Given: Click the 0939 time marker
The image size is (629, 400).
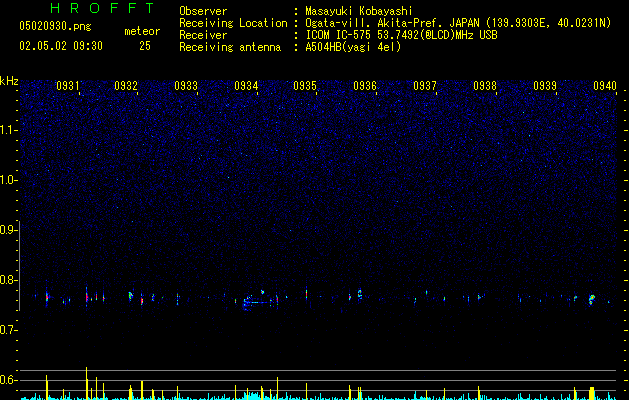Looking at the screenshot, I should tap(545, 86).
